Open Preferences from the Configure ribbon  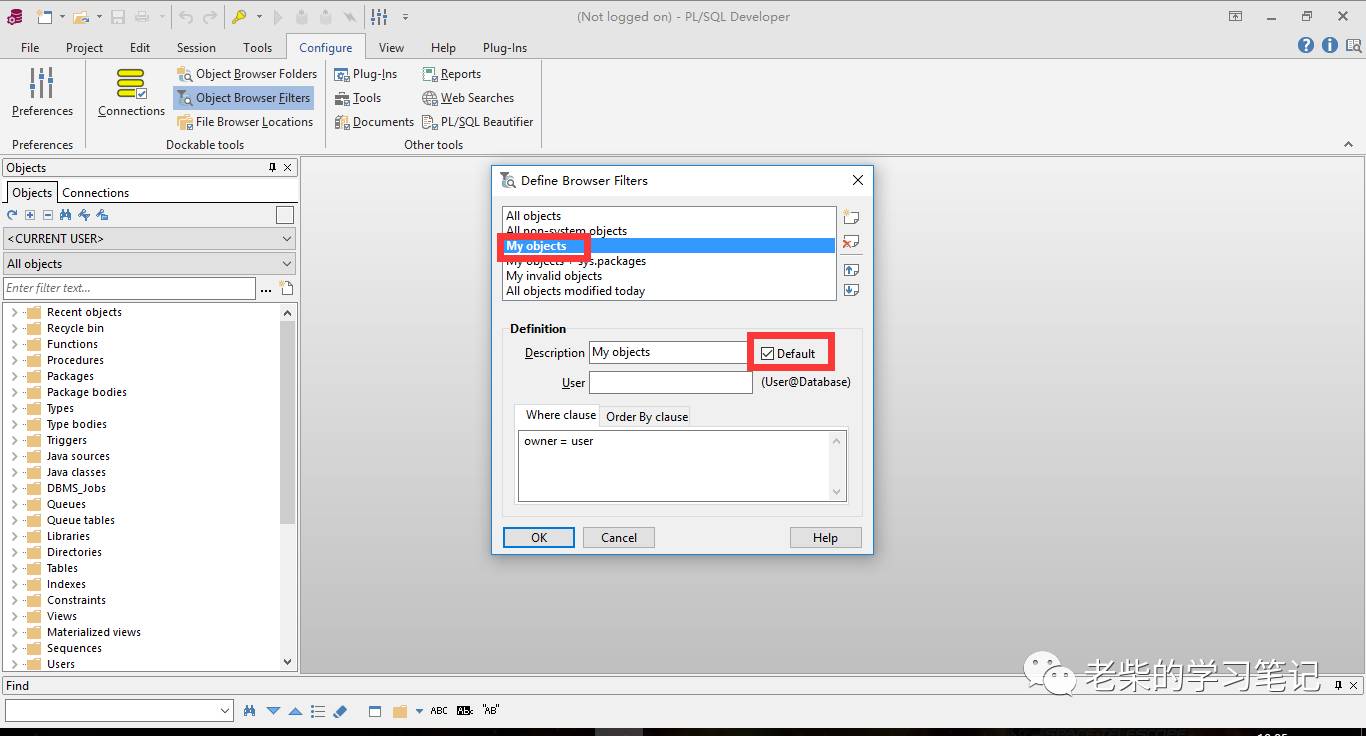(x=42, y=92)
